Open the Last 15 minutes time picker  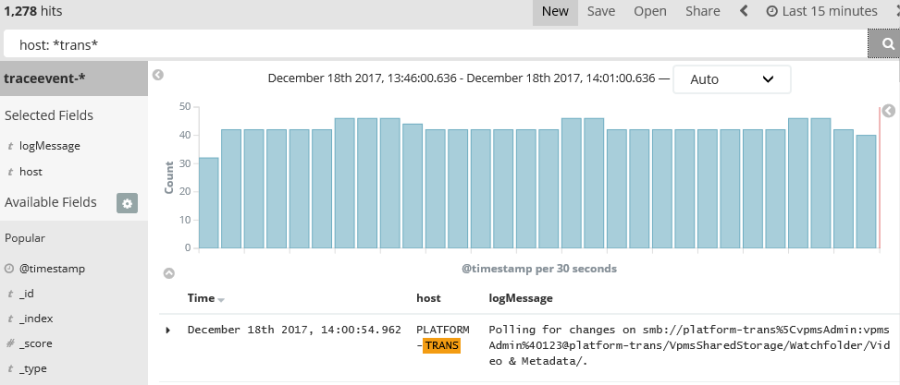pyautogui.click(x=823, y=11)
